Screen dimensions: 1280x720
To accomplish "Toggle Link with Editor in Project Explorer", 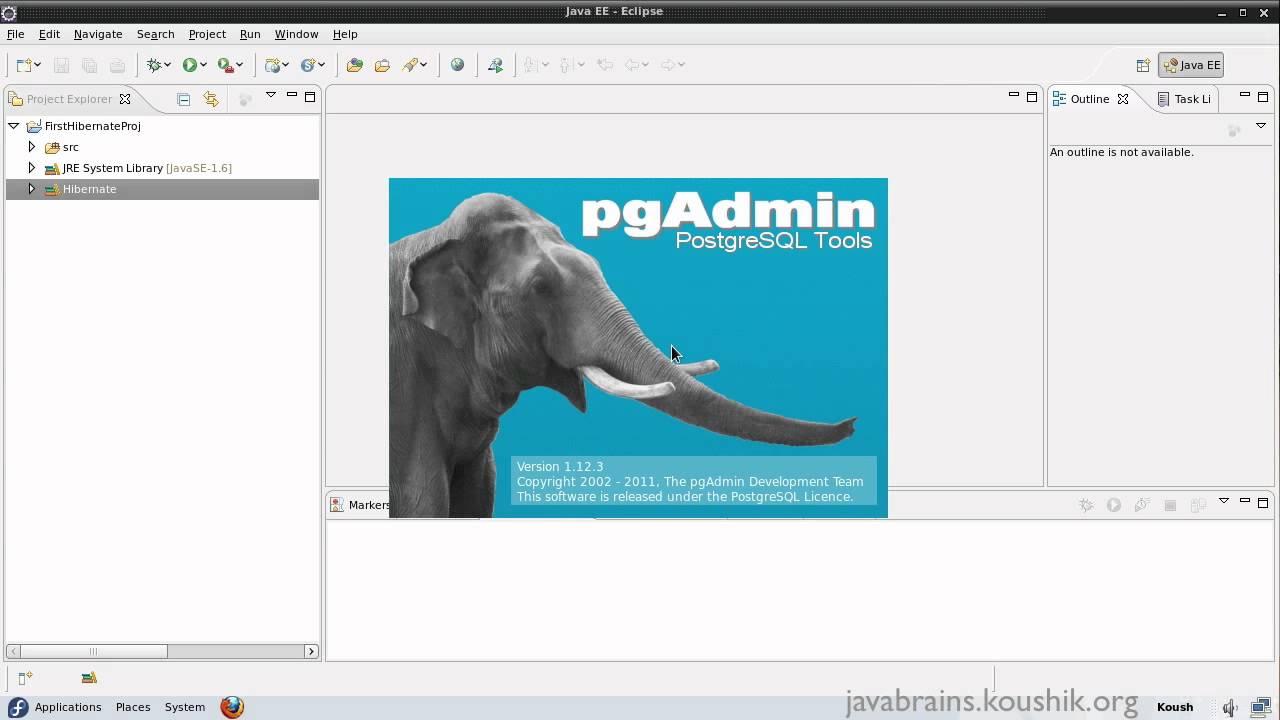I will 210,98.
